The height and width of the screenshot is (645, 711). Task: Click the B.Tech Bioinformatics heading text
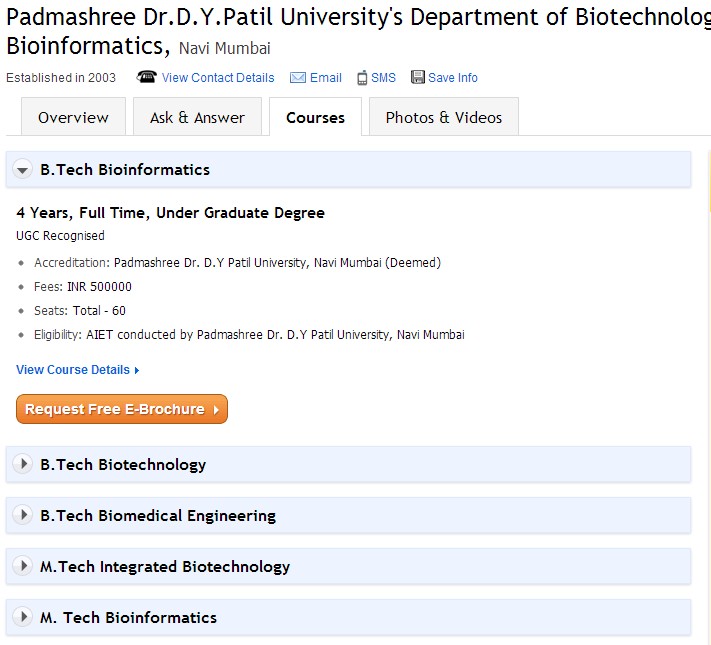click(125, 170)
